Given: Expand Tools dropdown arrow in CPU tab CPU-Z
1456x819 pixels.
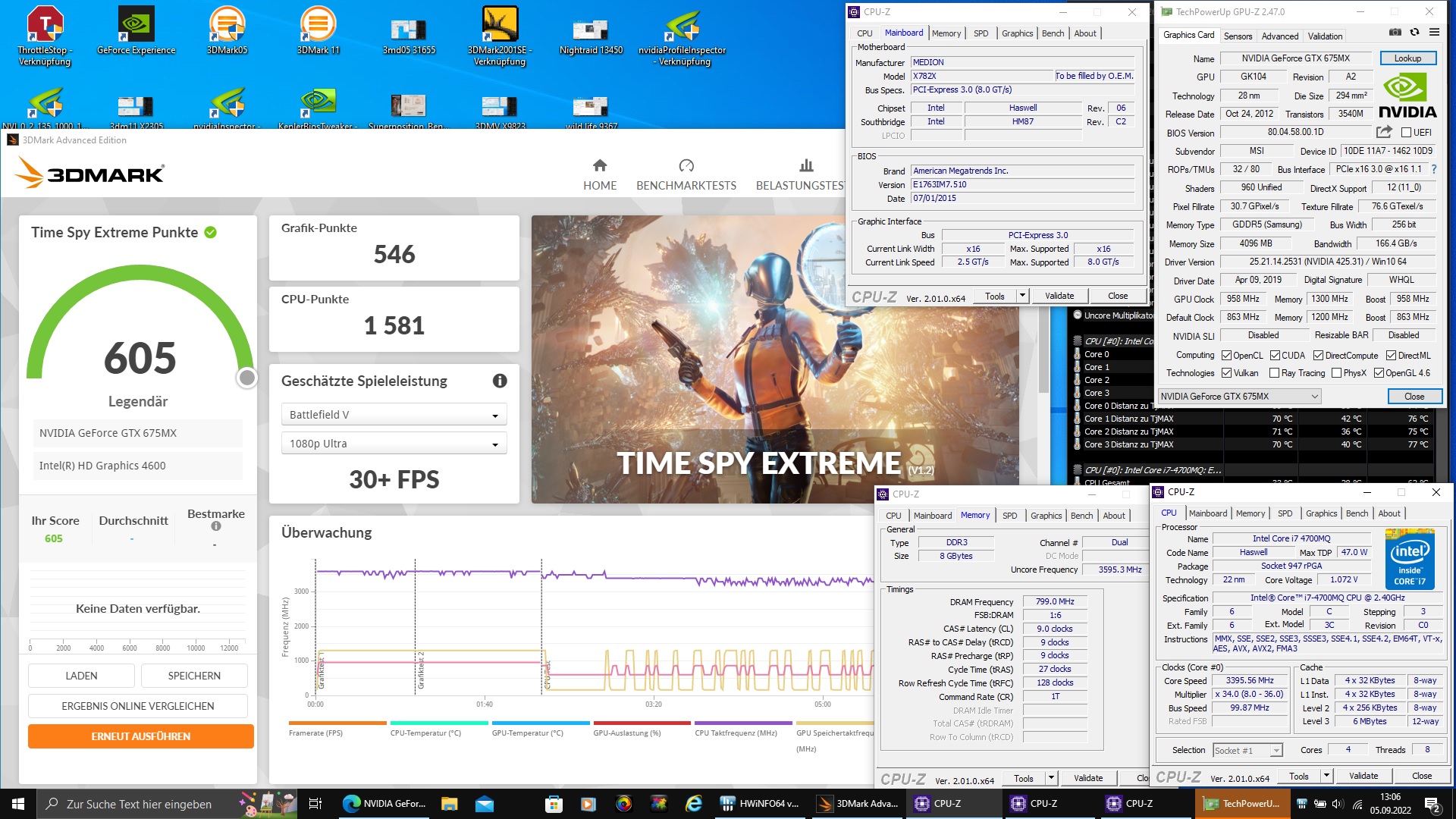Looking at the screenshot, I should (1326, 776).
